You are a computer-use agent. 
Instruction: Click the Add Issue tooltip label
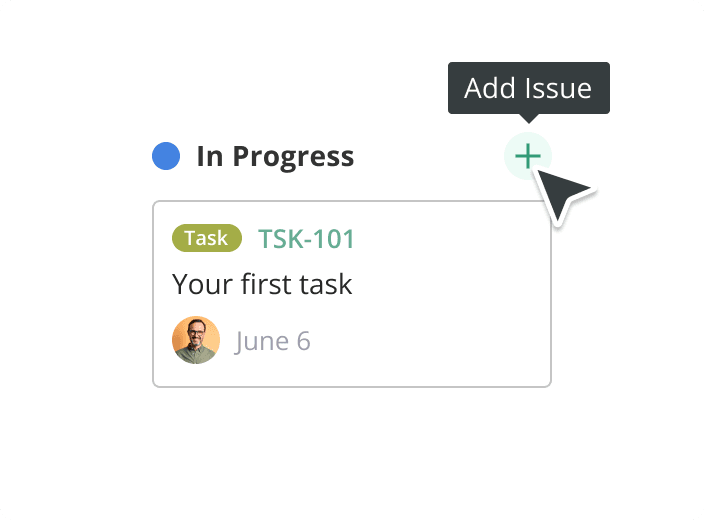(x=528, y=88)
